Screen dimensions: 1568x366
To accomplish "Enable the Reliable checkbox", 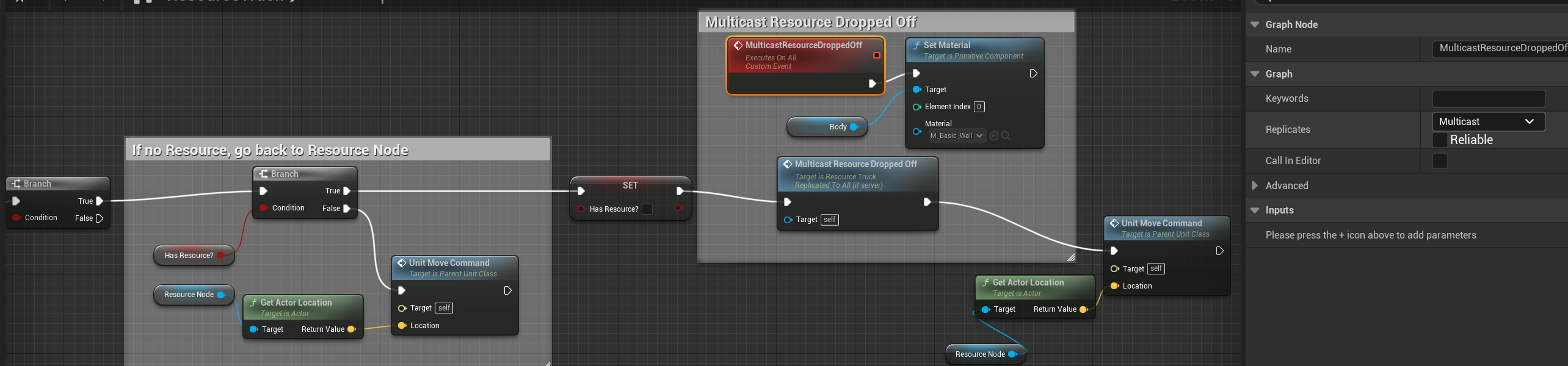I will pos(1440,140).
